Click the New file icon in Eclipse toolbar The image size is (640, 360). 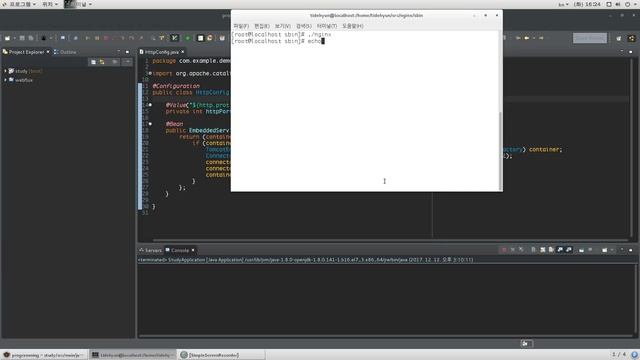pyautogui.click(x=7, y=38)
